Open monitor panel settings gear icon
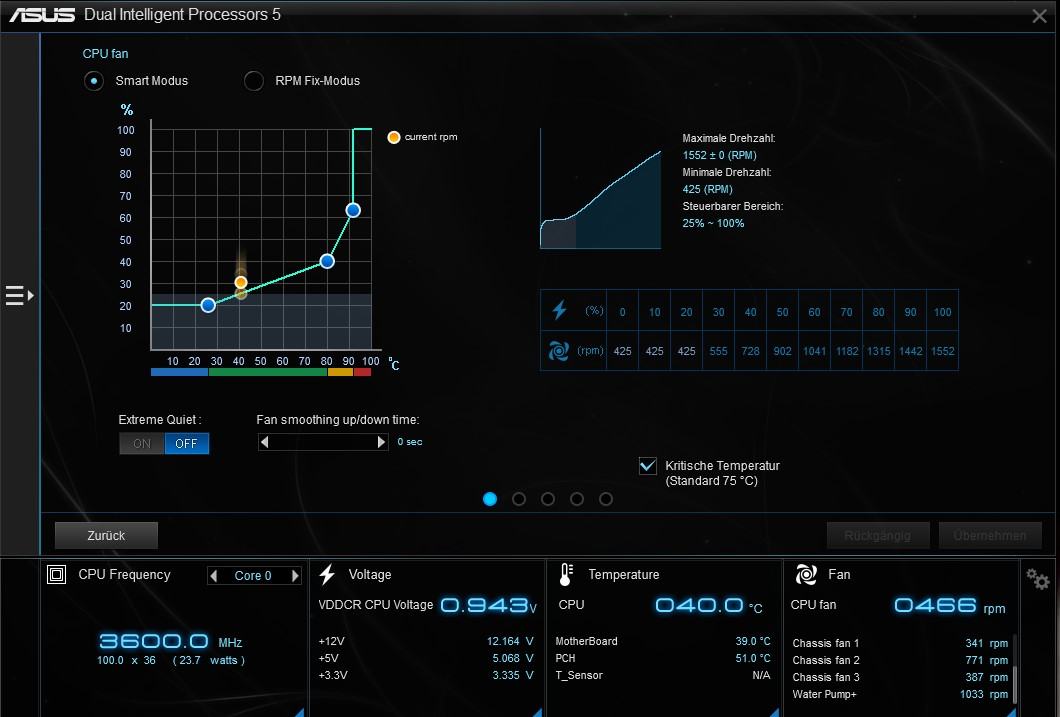 coord(1037,578)
